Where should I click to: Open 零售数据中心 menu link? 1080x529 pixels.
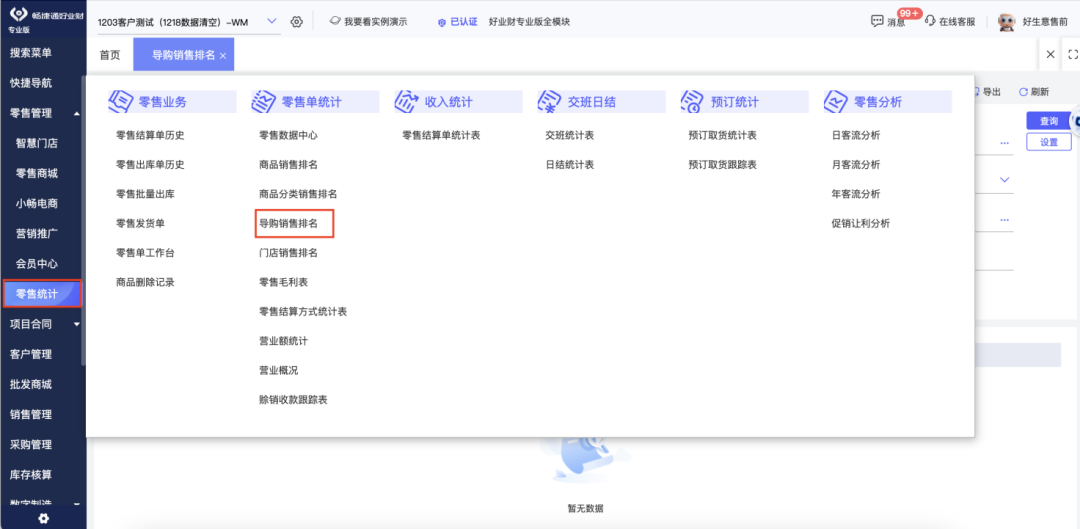click(x=288, y=136)
